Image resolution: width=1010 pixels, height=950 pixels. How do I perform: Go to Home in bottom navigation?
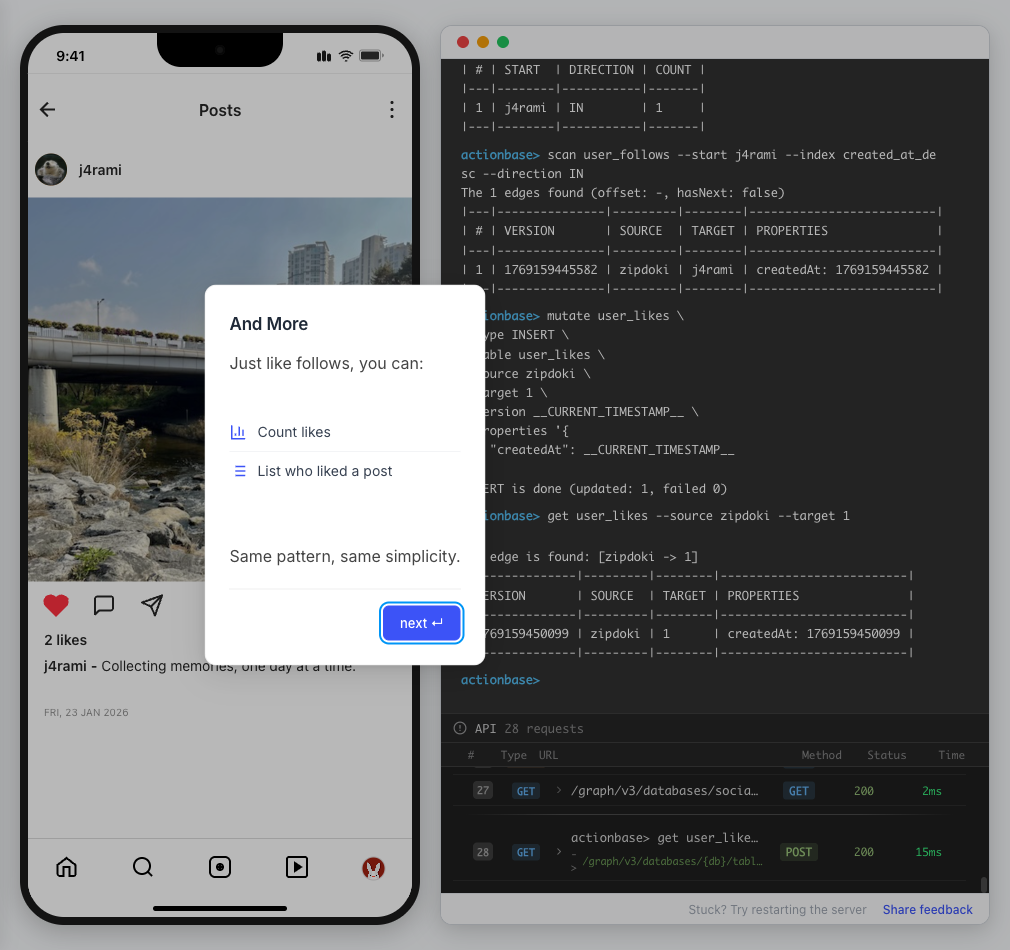(x=66, y=867)
